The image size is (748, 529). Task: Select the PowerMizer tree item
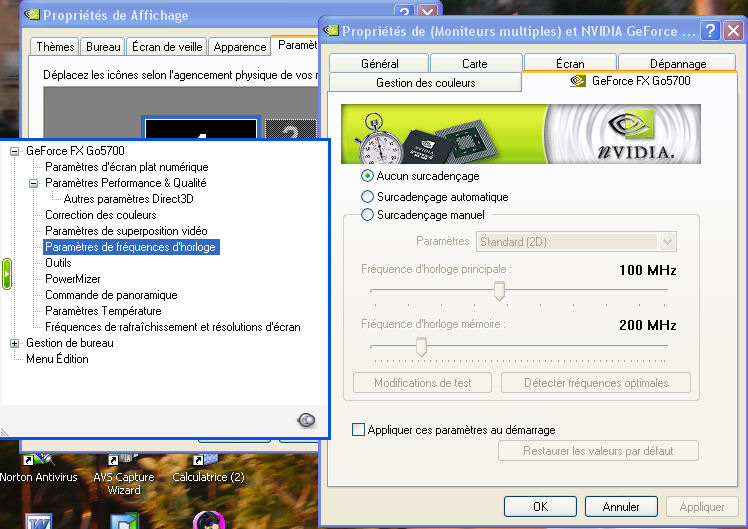[73, 279]
